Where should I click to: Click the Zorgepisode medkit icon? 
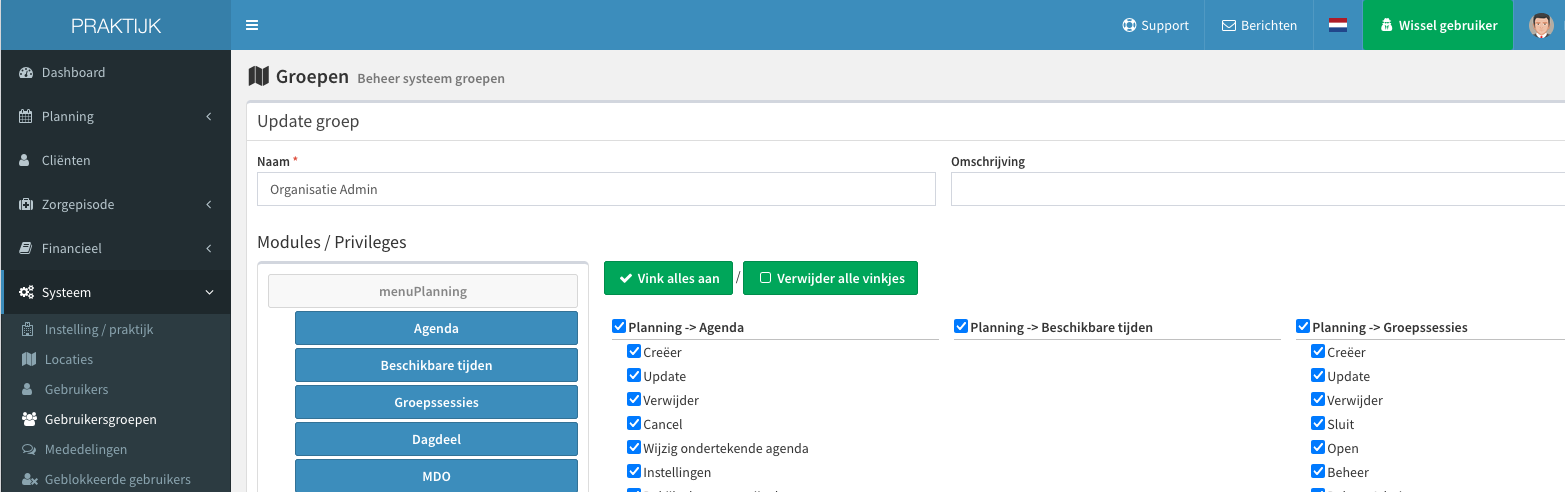(27, 205)
